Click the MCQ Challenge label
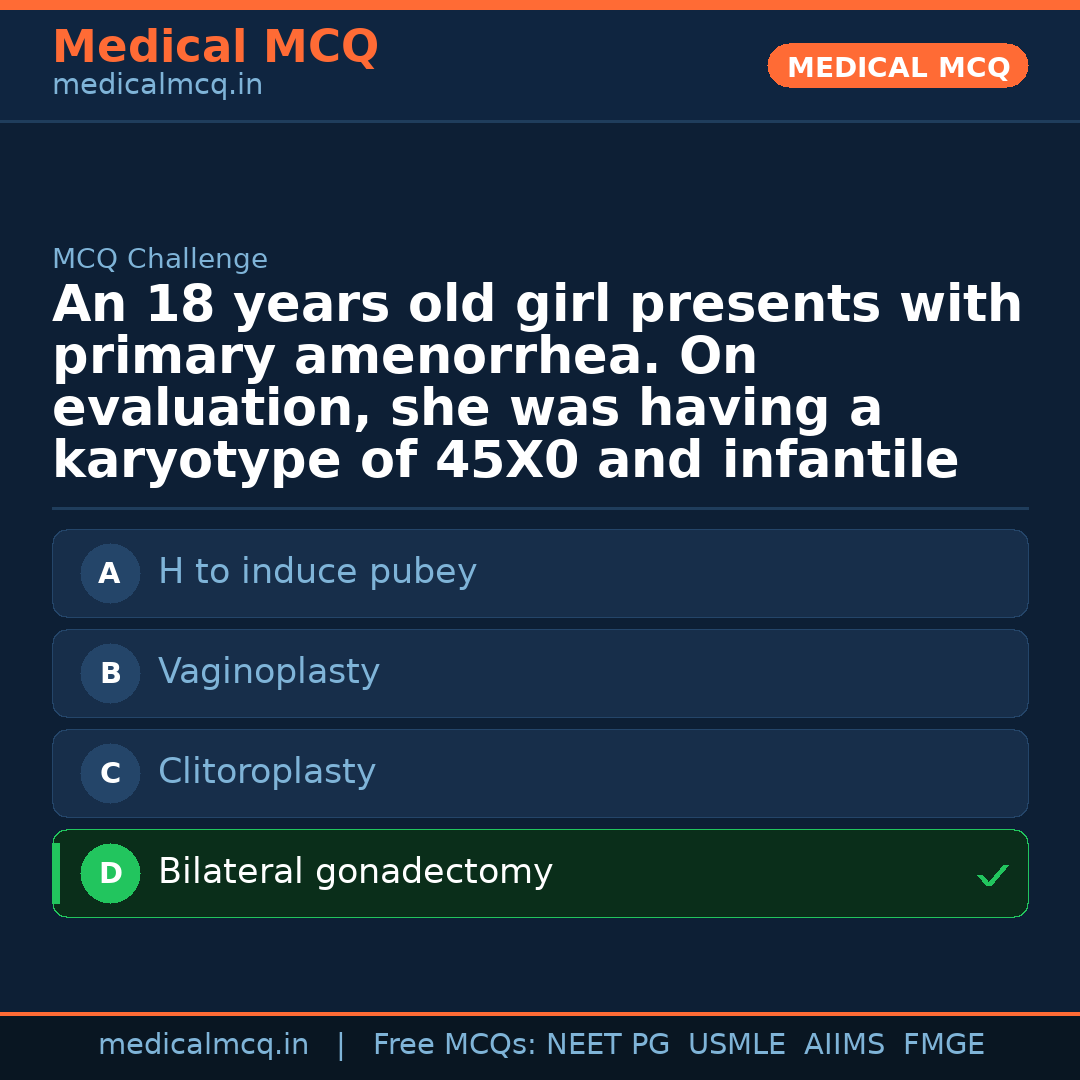The width and height of the screenshot is (1080, 1080). pyautogui.click(x=160, y=260)
